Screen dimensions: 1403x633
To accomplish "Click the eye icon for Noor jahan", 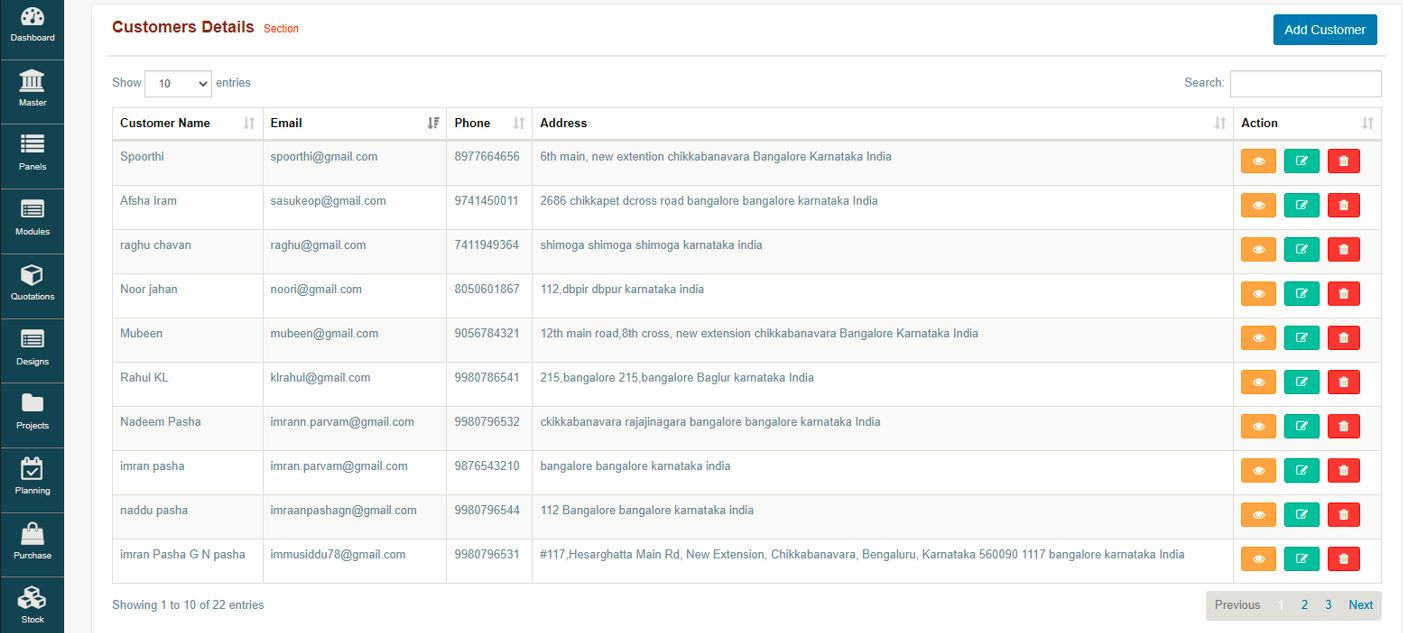I will click(x=1258, y=293).
